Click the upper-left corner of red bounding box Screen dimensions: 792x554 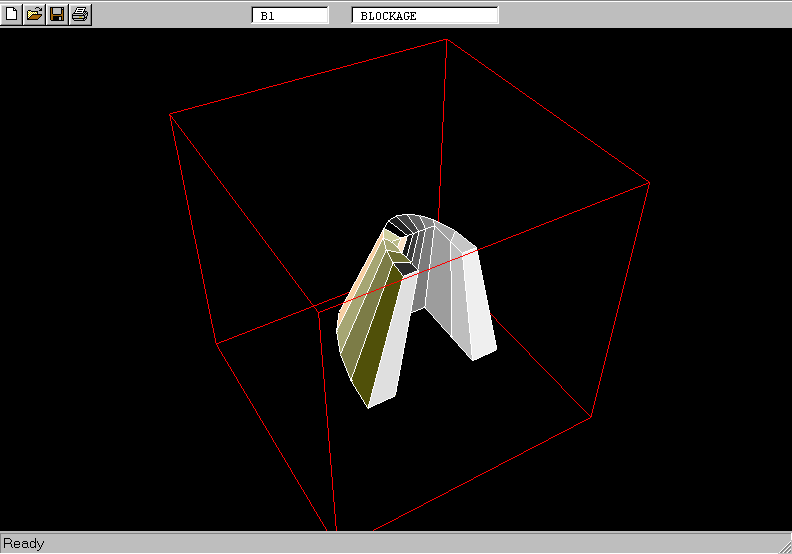(x=171, y=114)
